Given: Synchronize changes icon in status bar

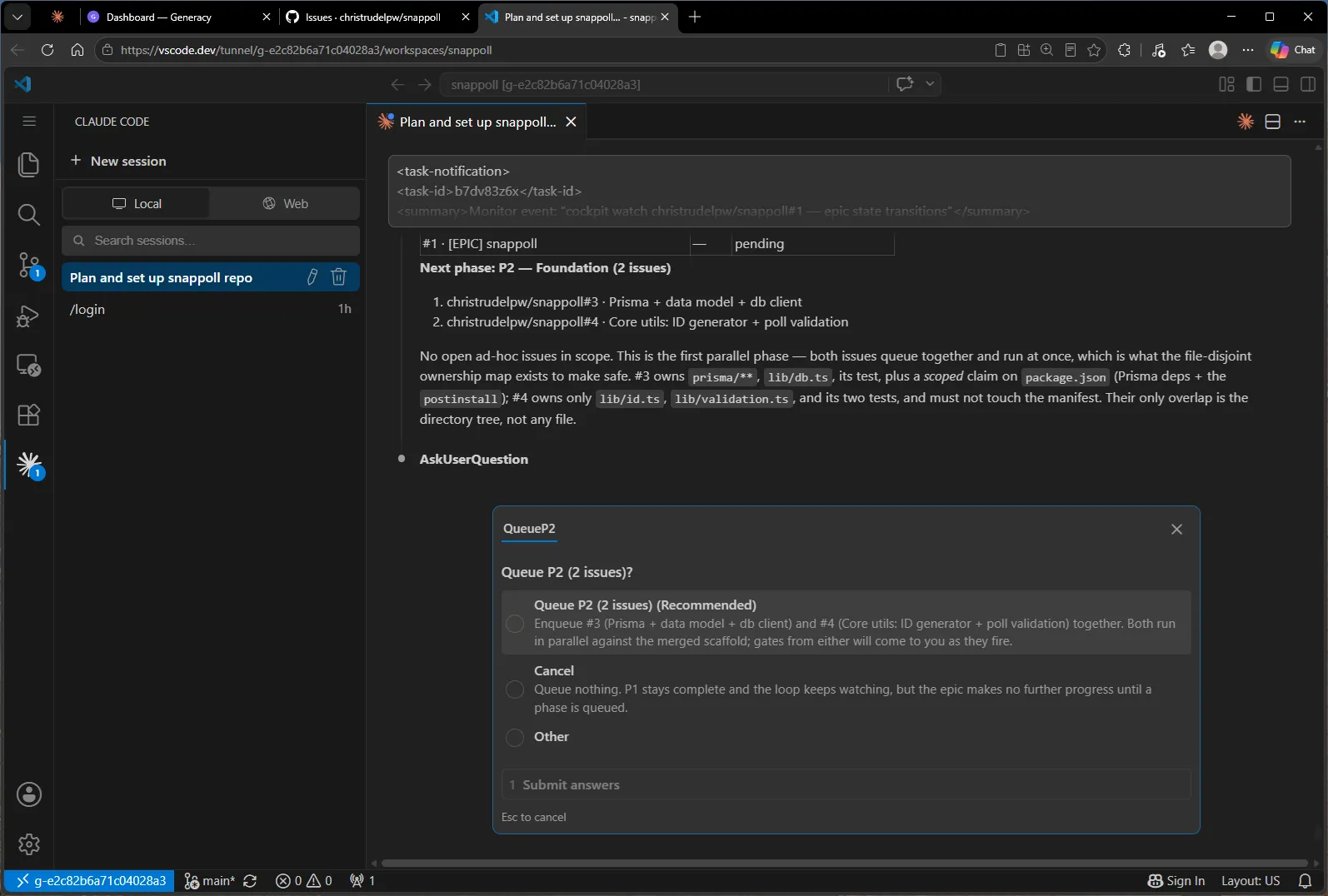Looking at the screenshot, I should 250,880.
